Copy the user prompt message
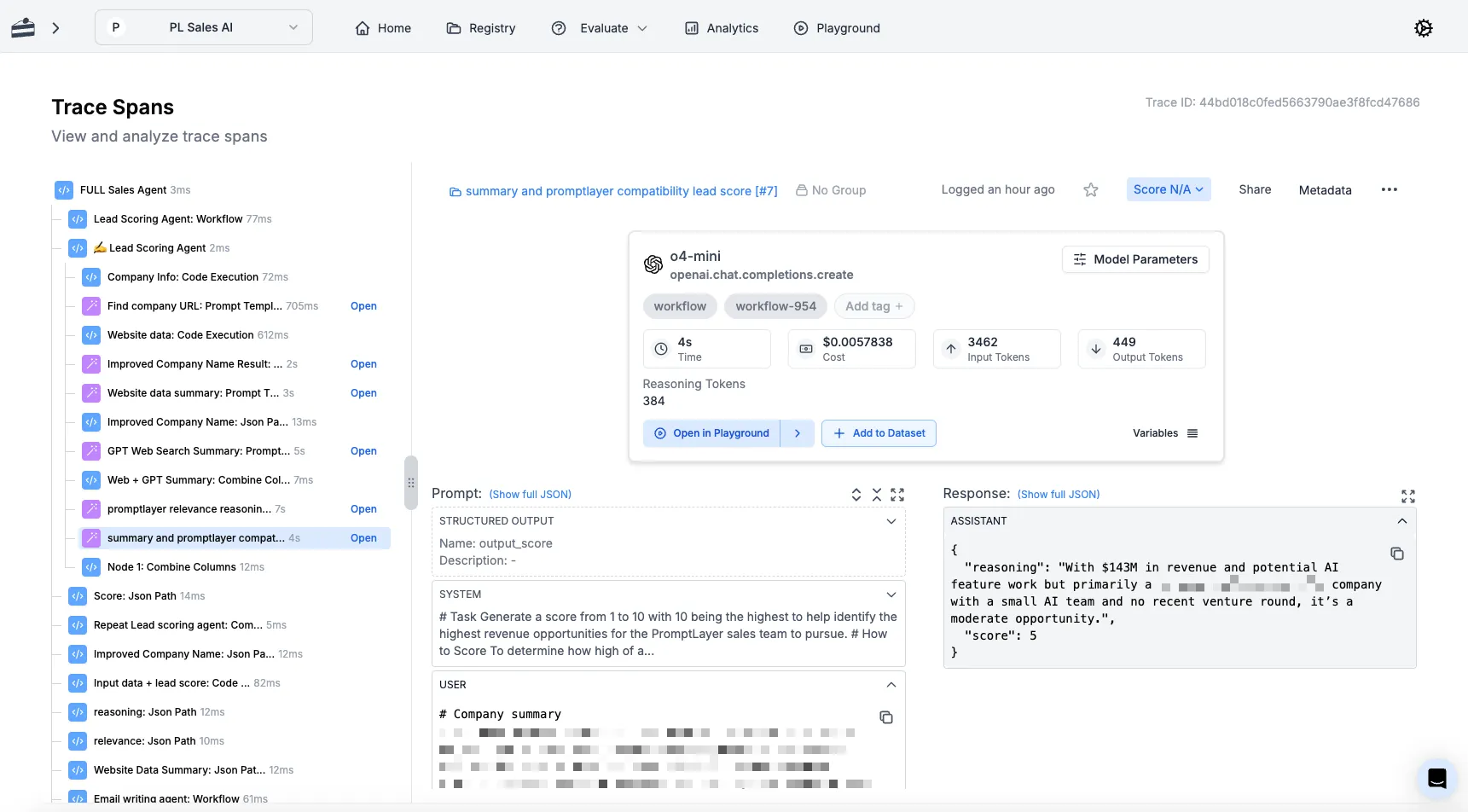Viewport: 1468px width, 812px height. pyautogui.click(x=885, y=717)
